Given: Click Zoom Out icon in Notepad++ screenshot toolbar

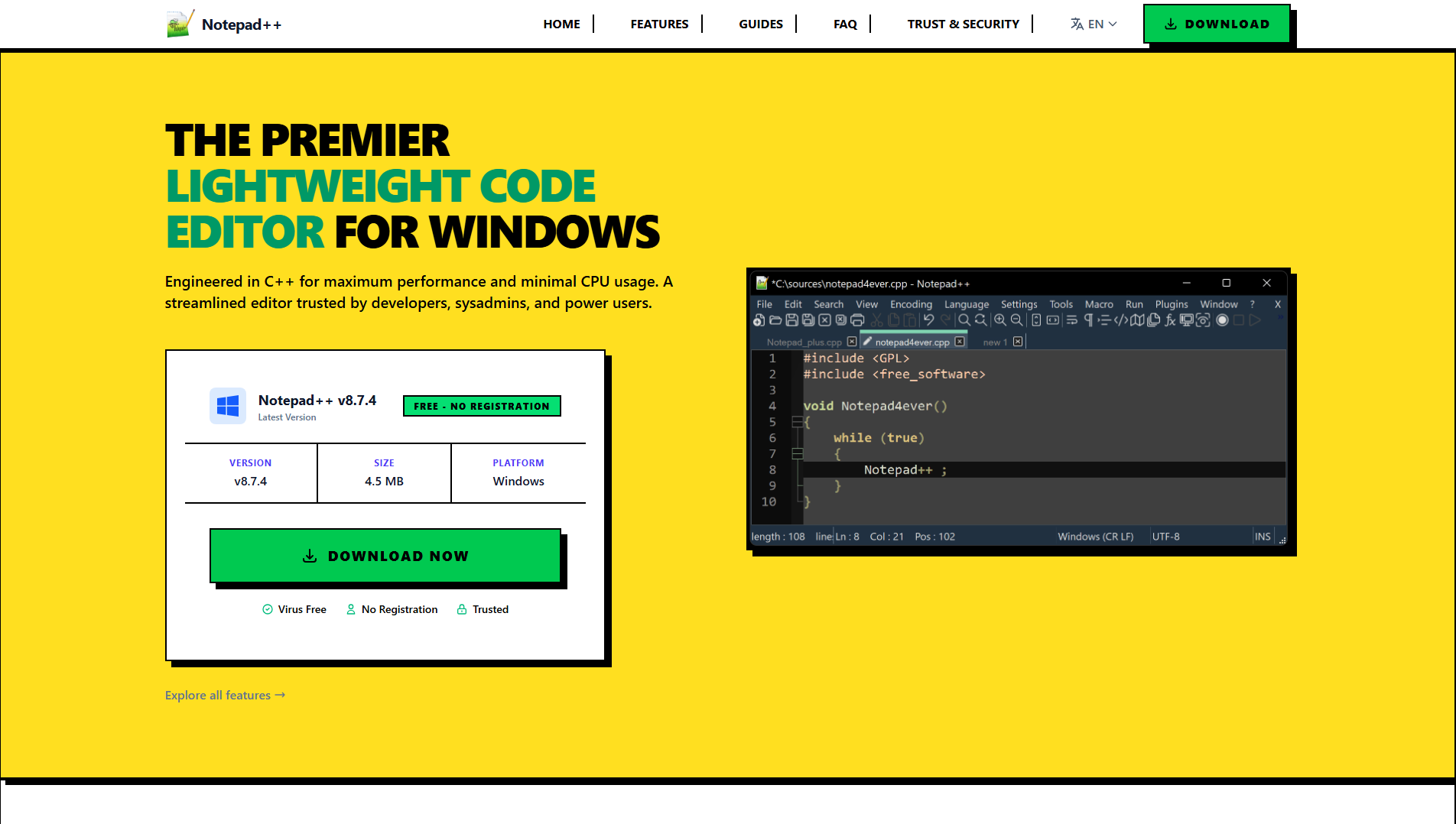Looking at the screenshot, I should 1016,320.
